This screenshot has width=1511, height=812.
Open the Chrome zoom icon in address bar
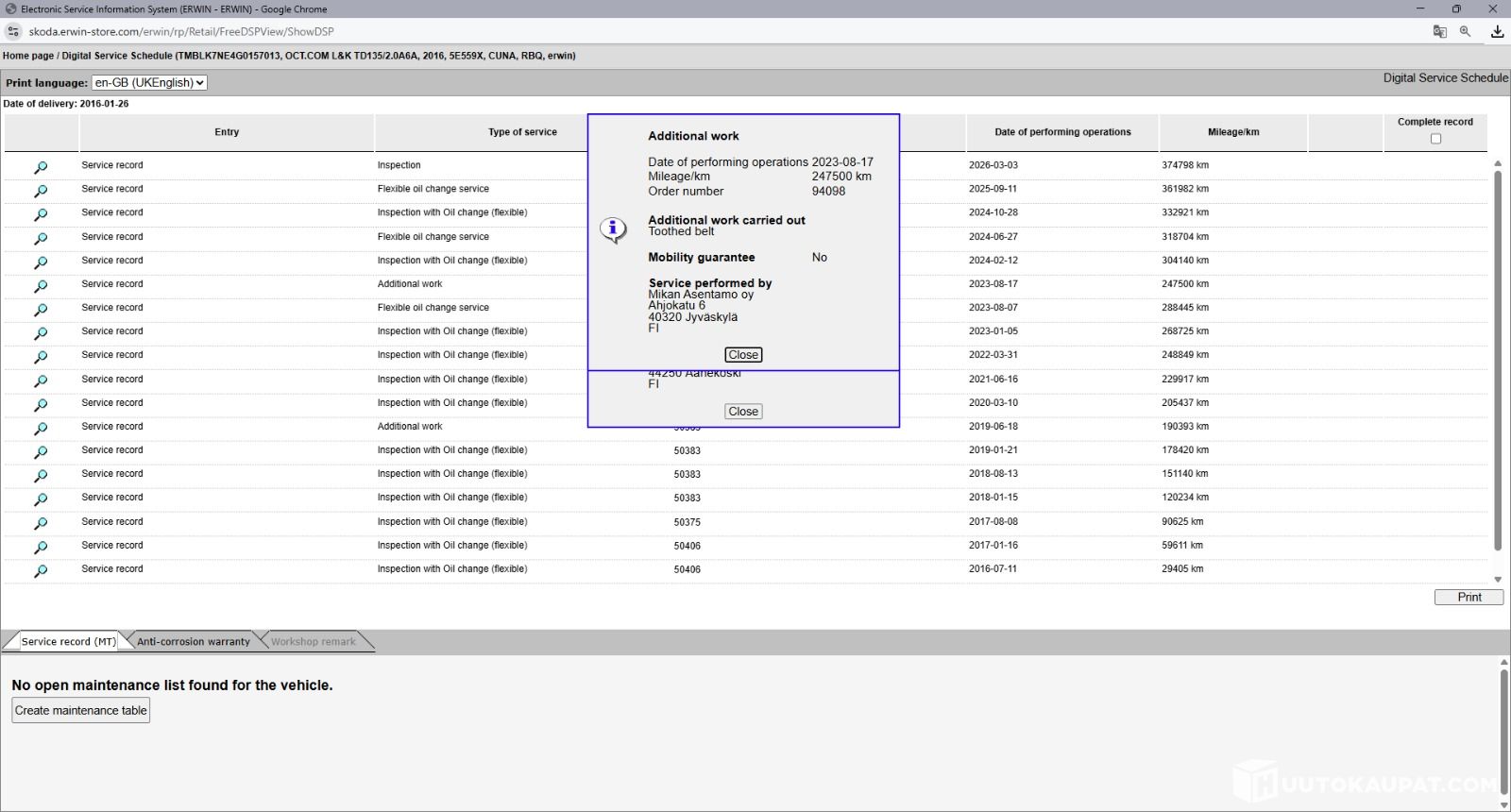(x=1465, y=31)
